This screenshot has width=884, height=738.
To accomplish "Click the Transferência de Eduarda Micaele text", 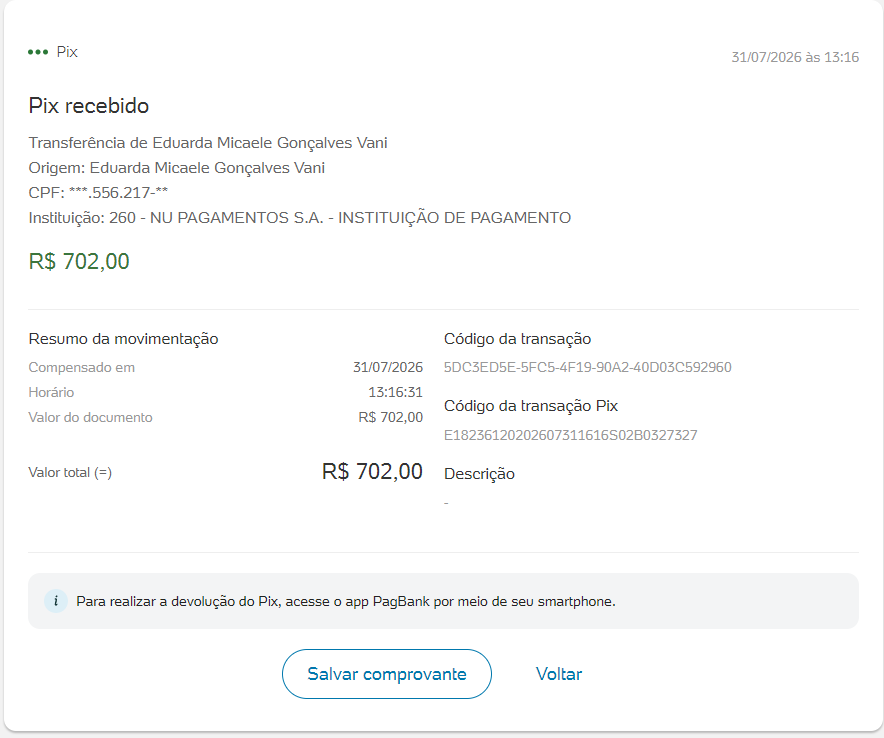I will (207, 143).
